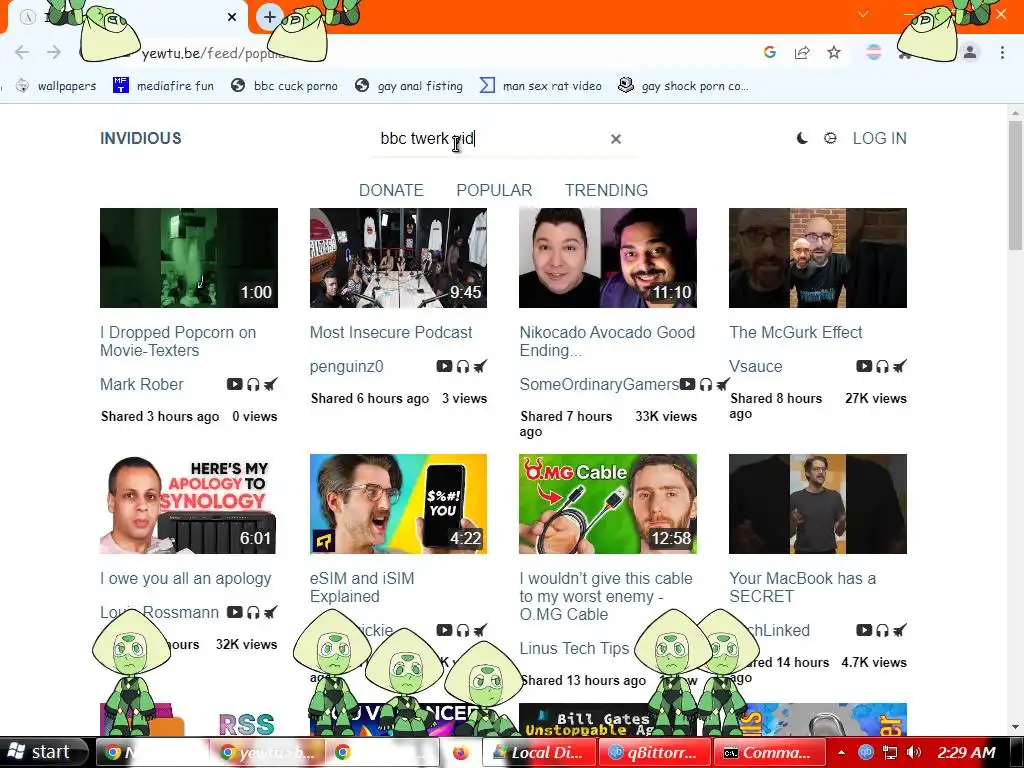This screenshot has height=768, width=1024.
Task: Toggle dark mode with the moon icon
Action: [802, 138]
